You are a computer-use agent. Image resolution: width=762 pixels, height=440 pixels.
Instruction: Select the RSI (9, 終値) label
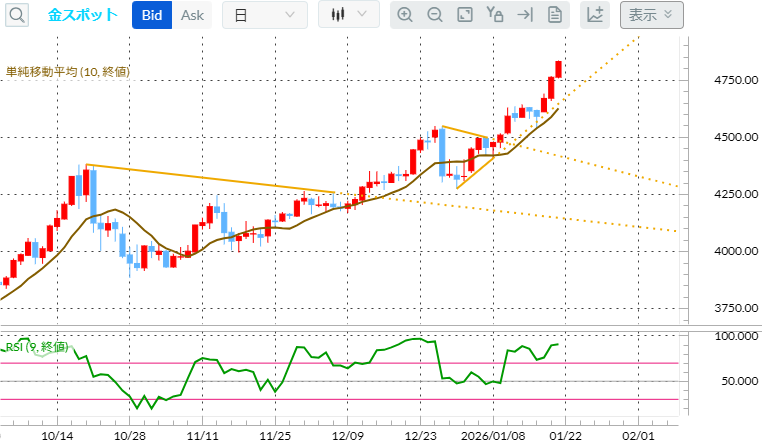click(37, 347)
